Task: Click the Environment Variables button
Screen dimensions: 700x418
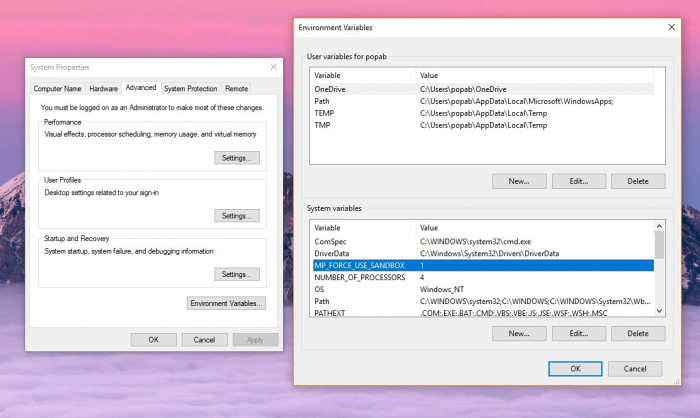Action: pos(226,303)
